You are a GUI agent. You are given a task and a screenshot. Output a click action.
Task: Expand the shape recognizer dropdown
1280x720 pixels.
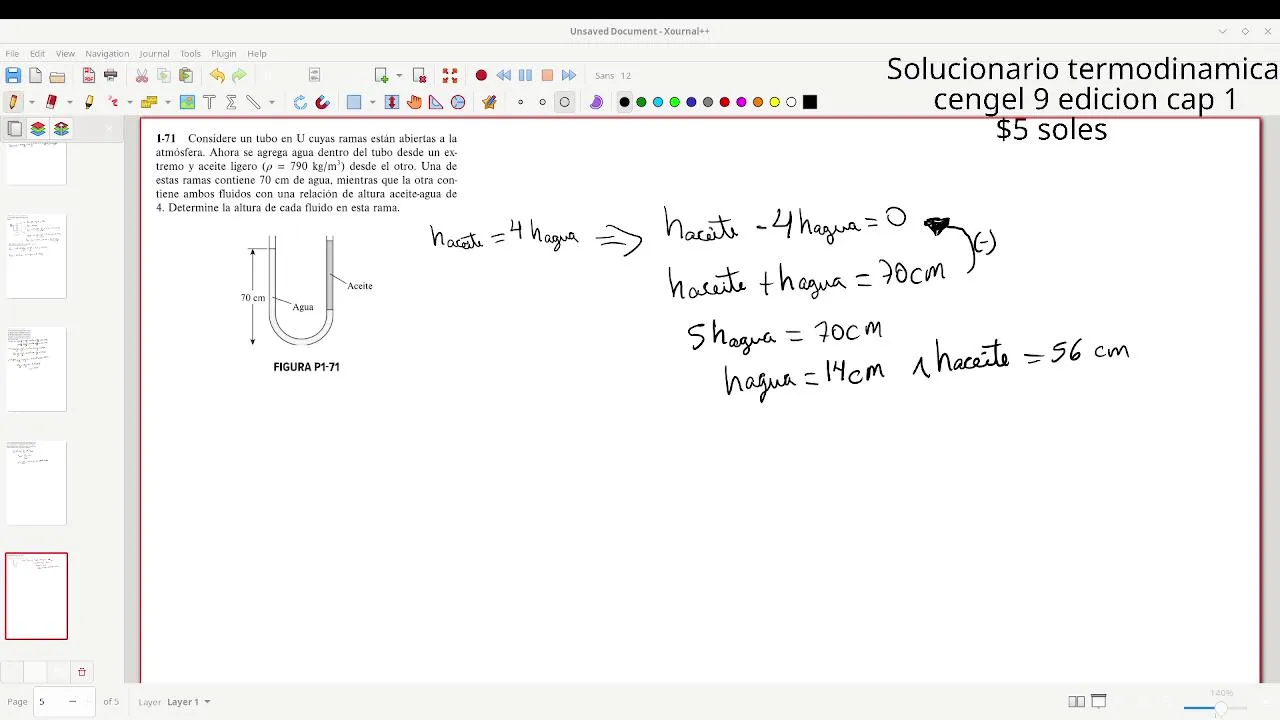(x=129, y=102)
